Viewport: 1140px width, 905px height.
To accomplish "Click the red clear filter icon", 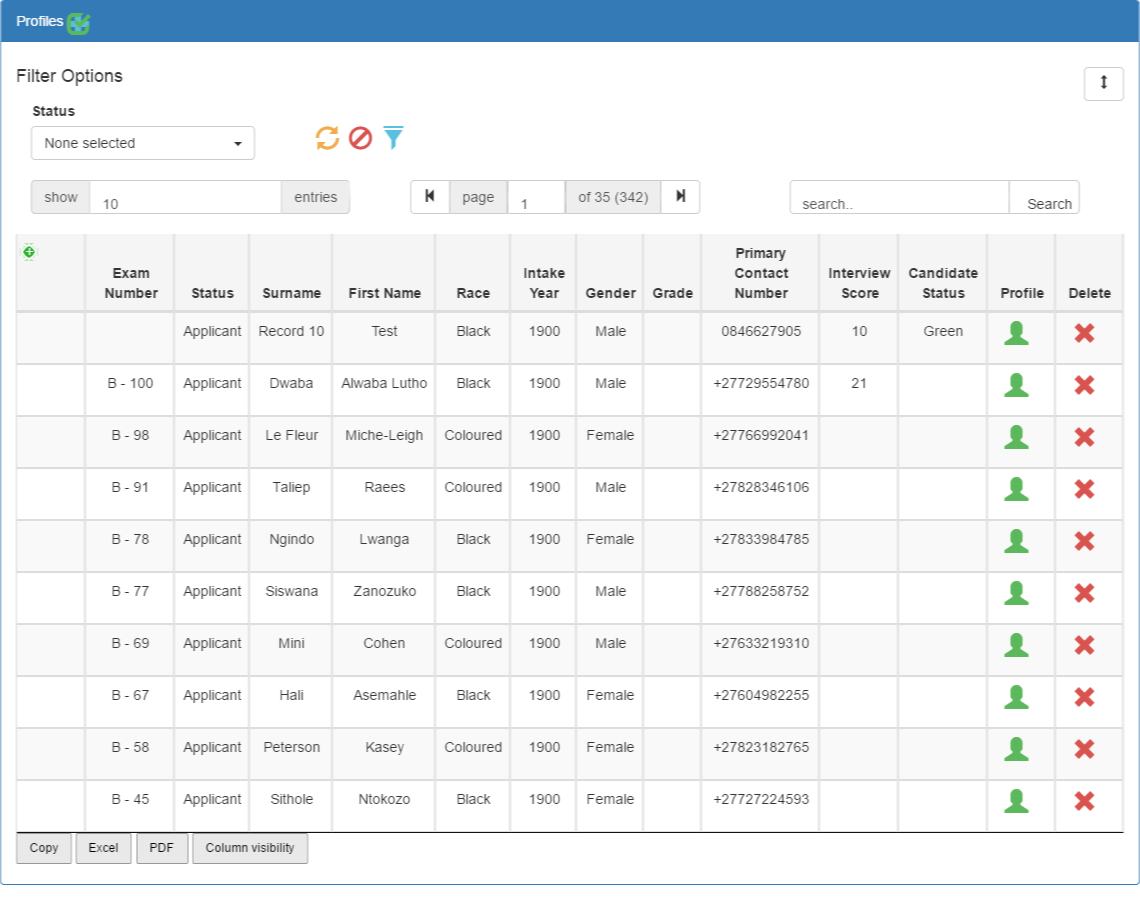I will pos(361,137).
